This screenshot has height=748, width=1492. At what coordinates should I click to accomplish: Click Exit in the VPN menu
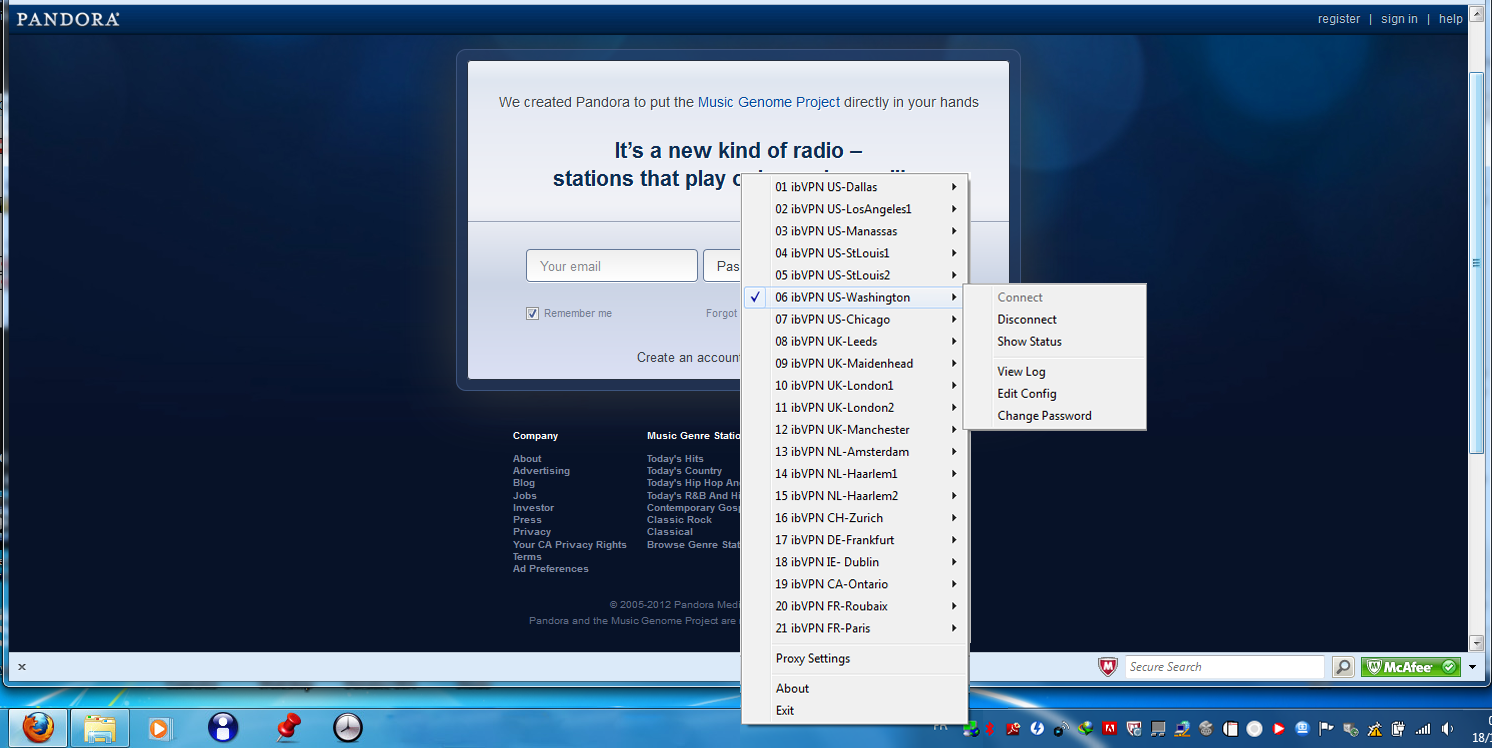(855, 711)
